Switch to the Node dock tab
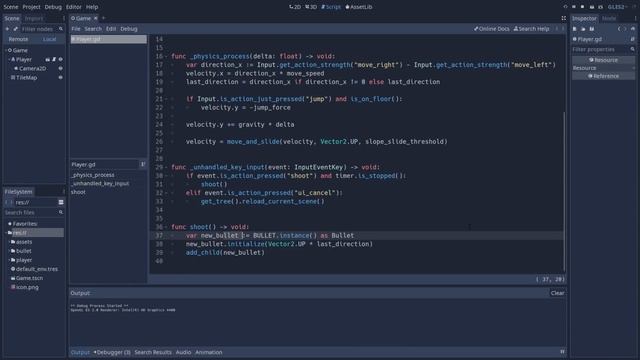This screenshot has width=640, height=360. (x=609, y=18)
